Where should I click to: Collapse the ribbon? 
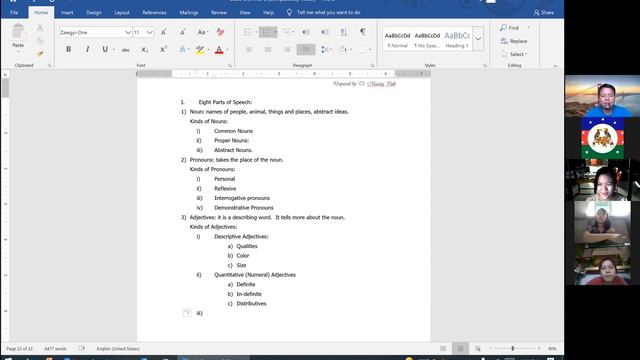(x=555, y=66)
